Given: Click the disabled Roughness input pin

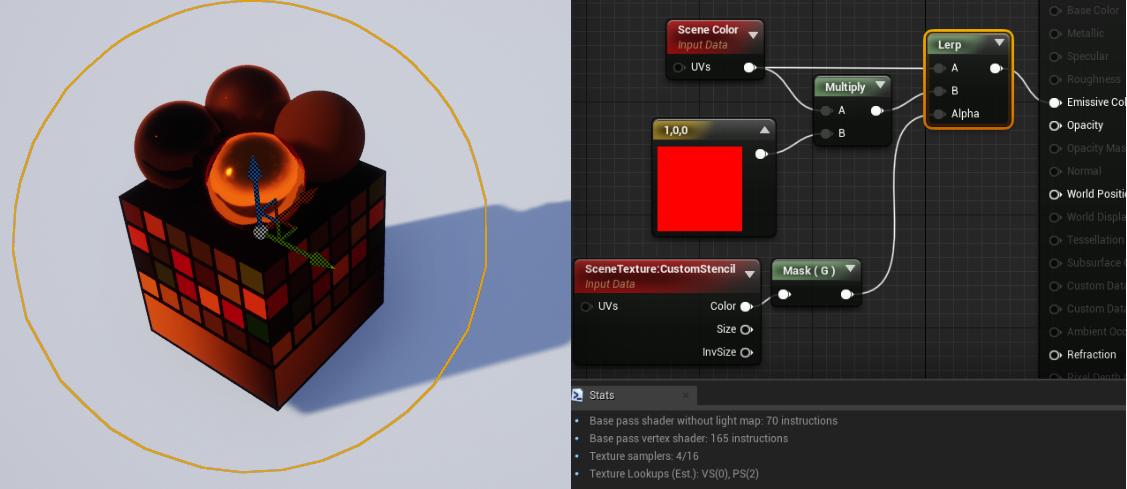Looking at the screenshot, I should 1054,79.
